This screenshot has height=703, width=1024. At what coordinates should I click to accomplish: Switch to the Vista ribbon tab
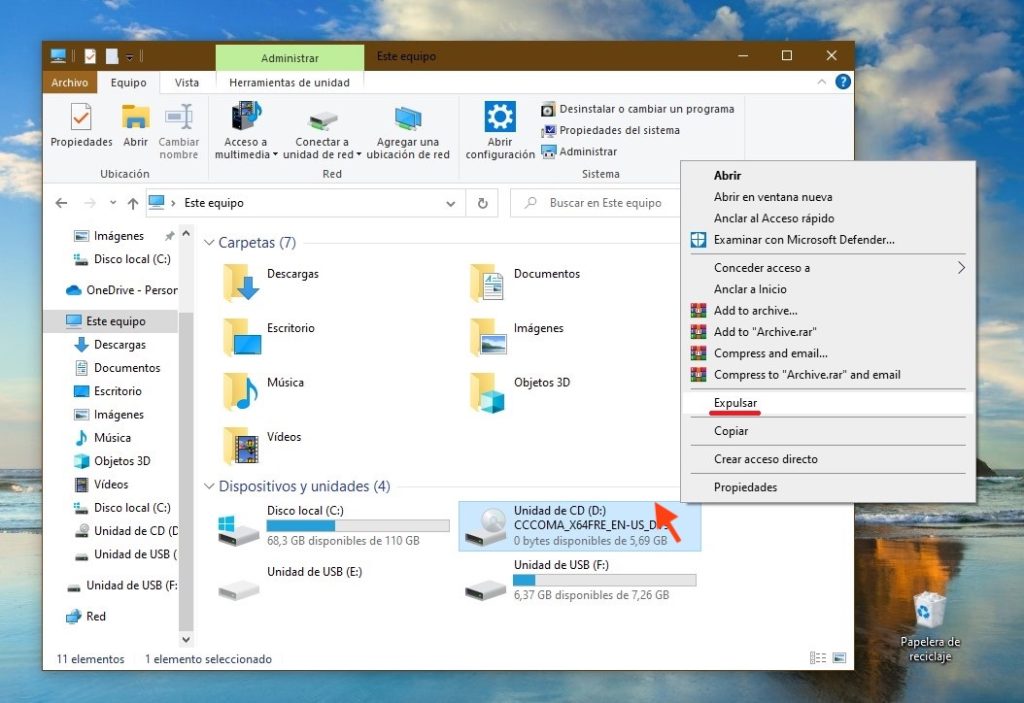click(x=187, y=83)
